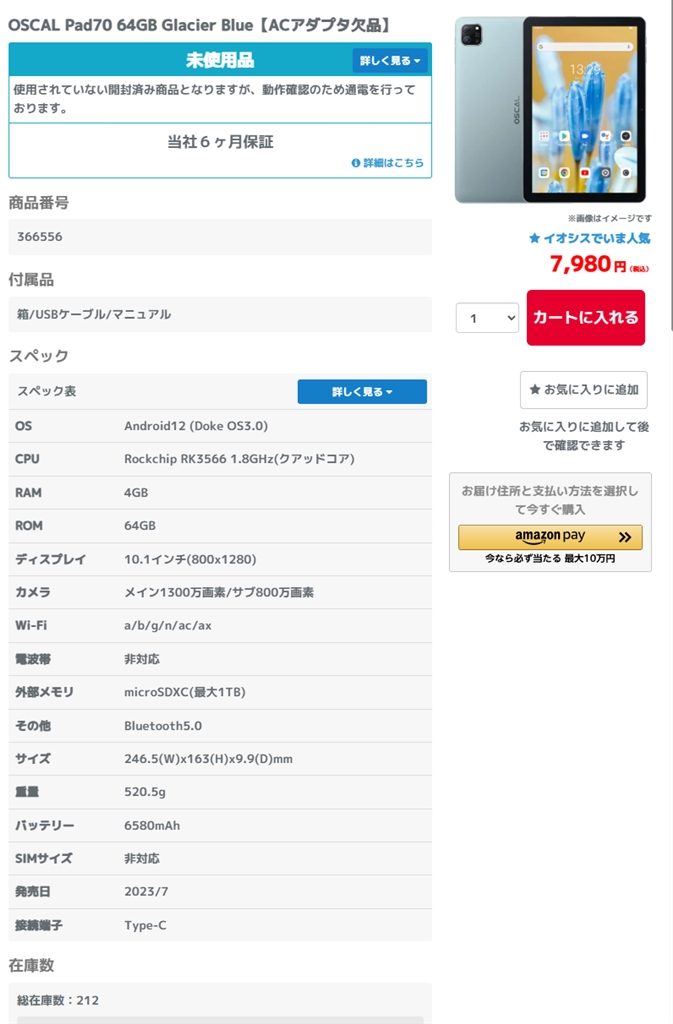The image size is (673, 1024).
Task: Click Android12 (Doke OS3.0) value
Action: click(196, 426)
